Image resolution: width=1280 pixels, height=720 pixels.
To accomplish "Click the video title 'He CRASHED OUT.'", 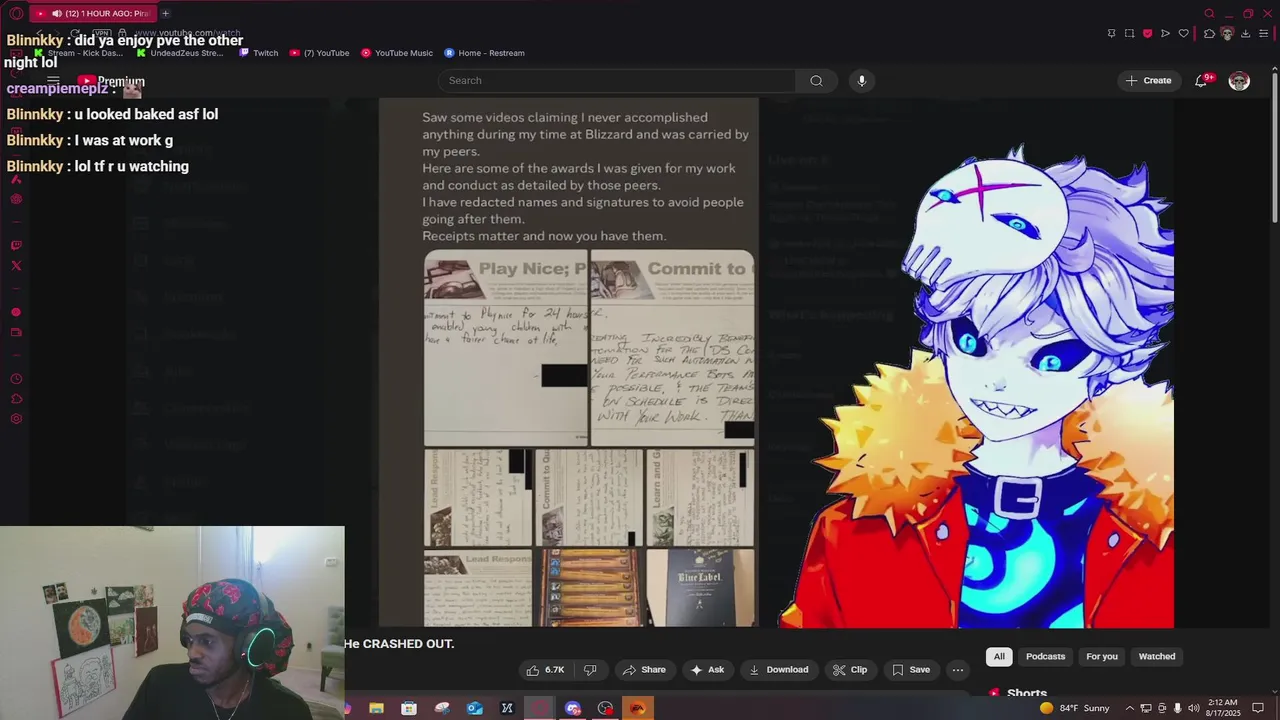I will [399, 644].
